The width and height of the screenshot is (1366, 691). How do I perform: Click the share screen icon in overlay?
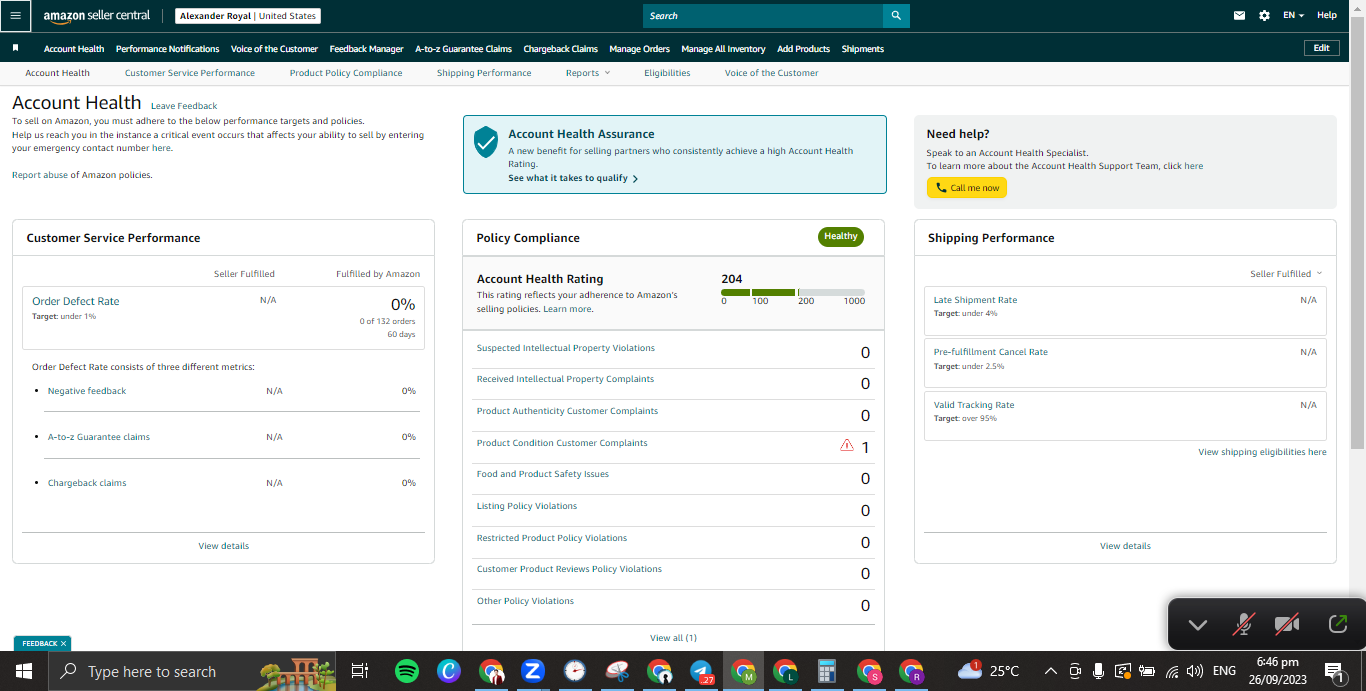[1337, 625]
